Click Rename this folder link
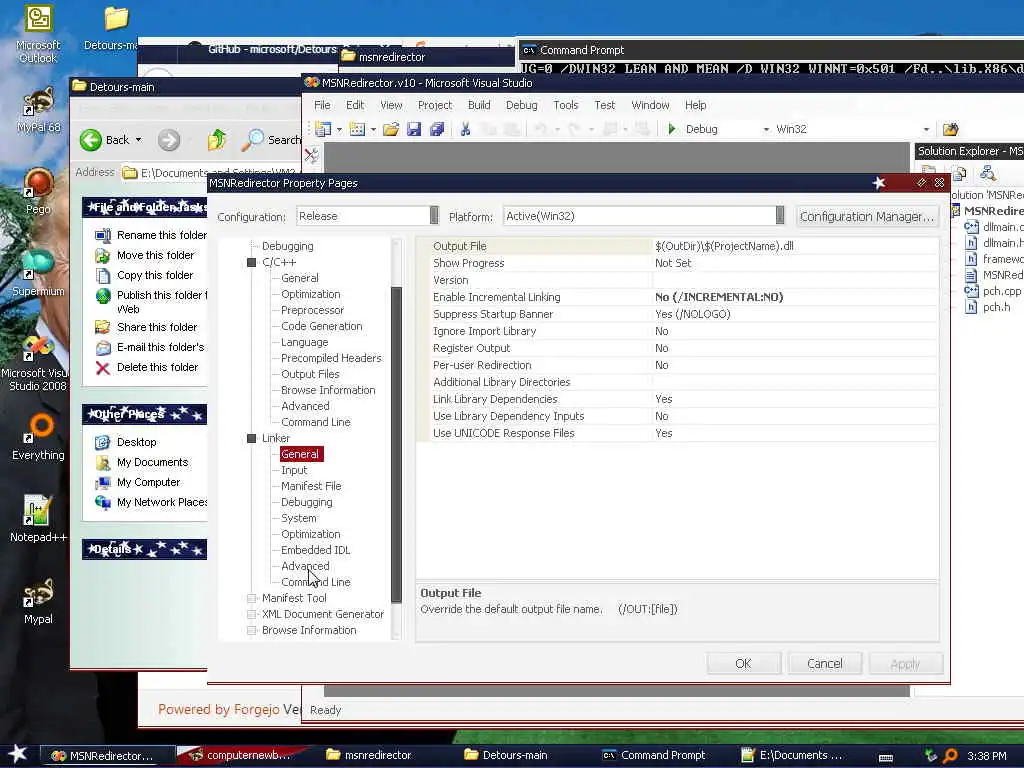 pos(161,235)
